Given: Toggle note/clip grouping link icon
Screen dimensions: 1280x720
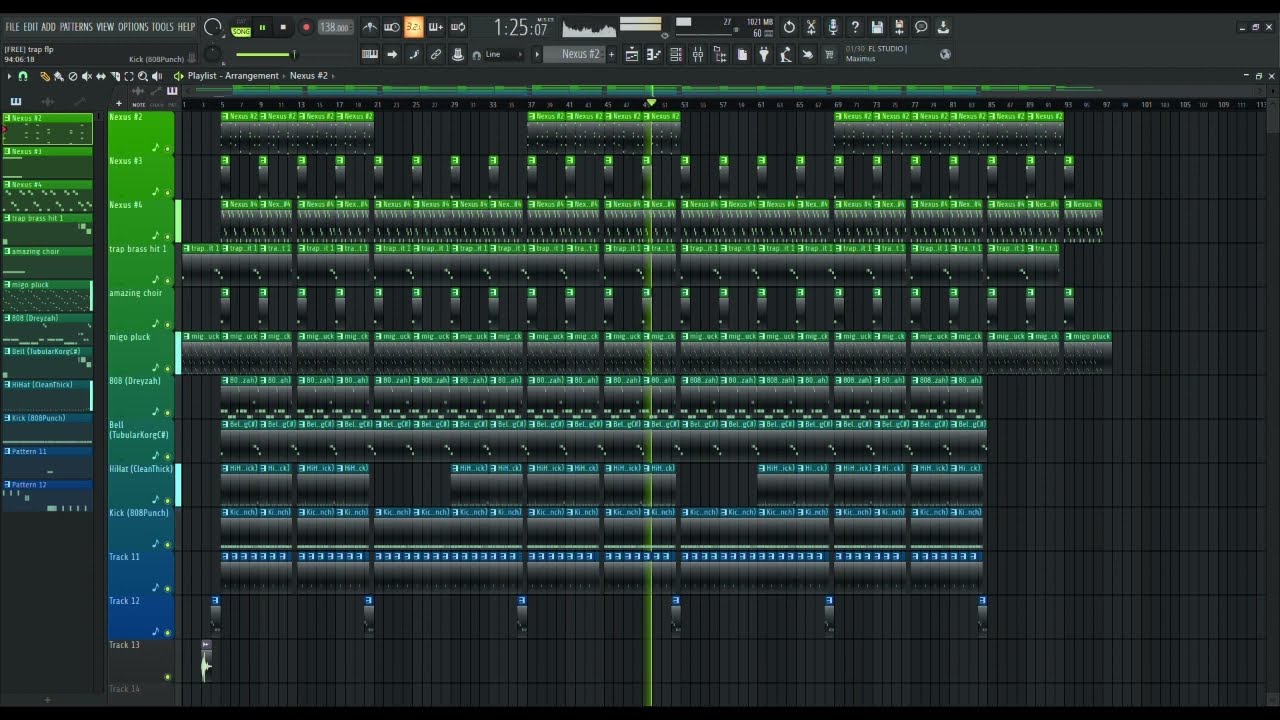Looking at the screenshot, I should coord(436,54).
